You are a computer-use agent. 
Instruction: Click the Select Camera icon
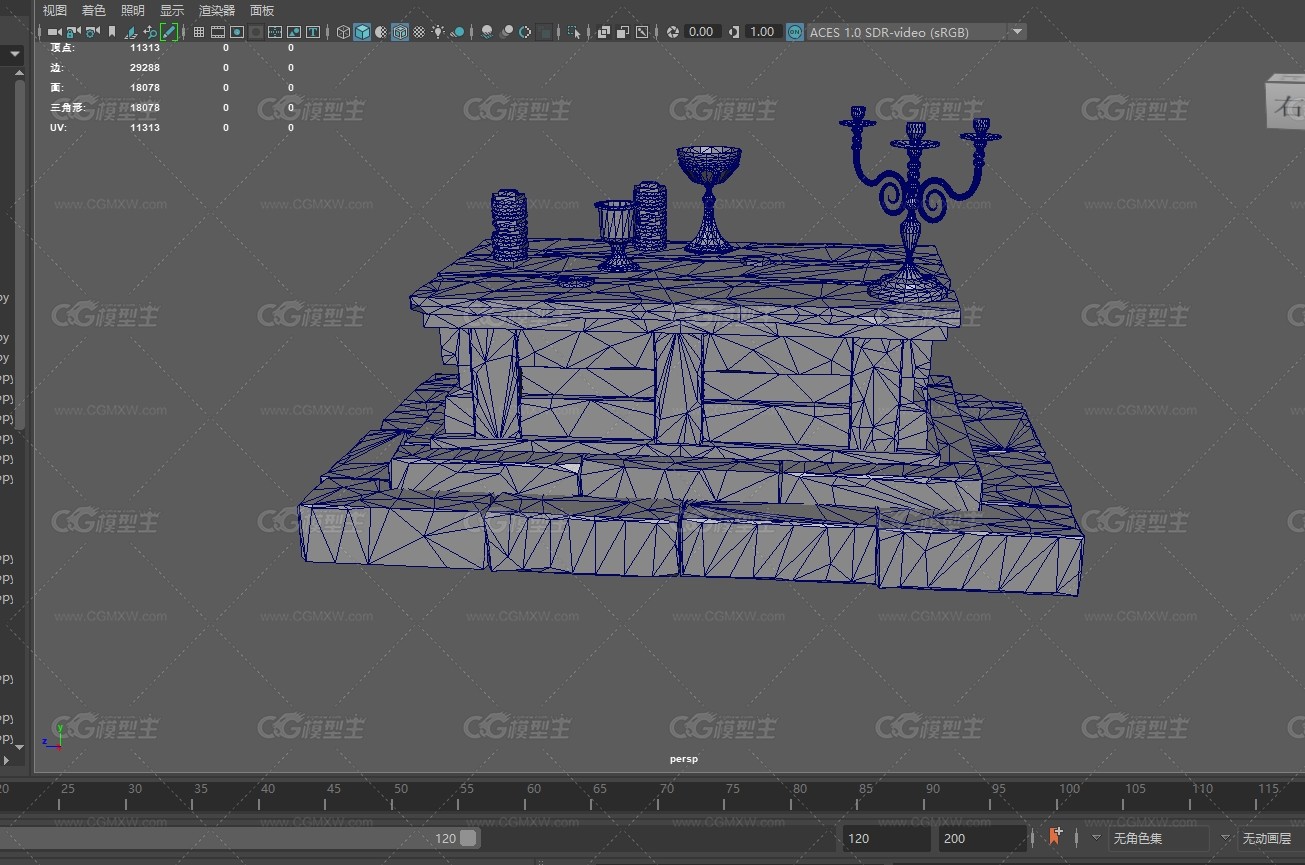[x=55, y=32]
